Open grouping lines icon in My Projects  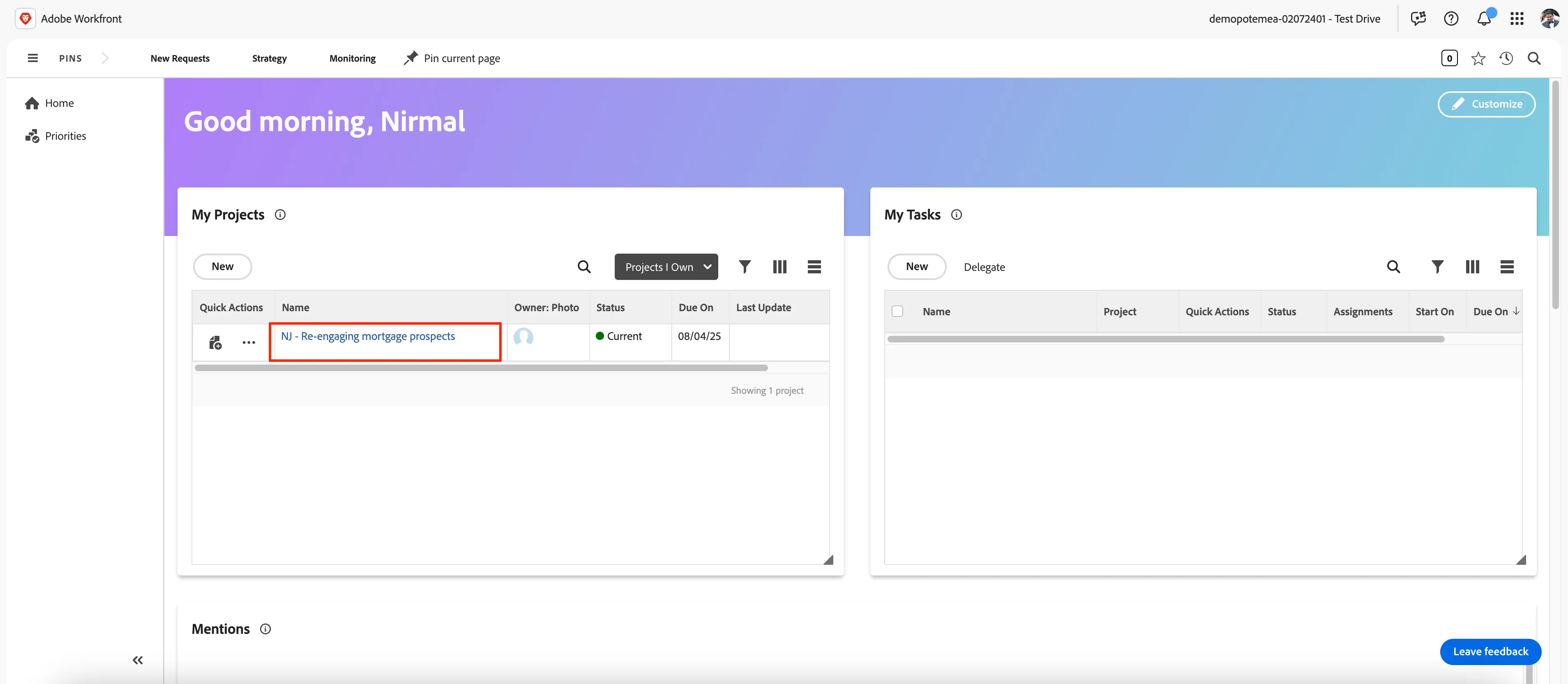[814, 267]
